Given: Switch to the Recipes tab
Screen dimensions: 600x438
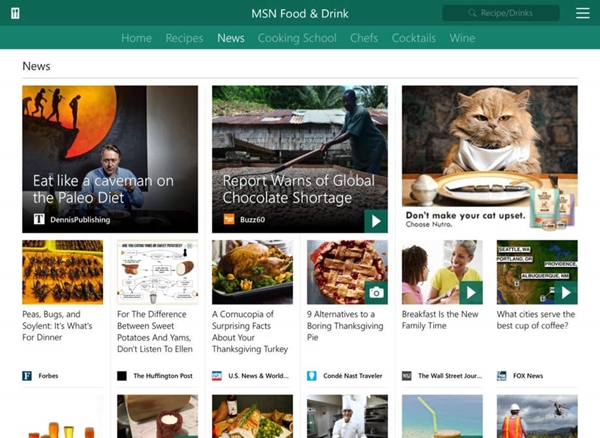Looking at the screenshot, I should tap(184, 38).
